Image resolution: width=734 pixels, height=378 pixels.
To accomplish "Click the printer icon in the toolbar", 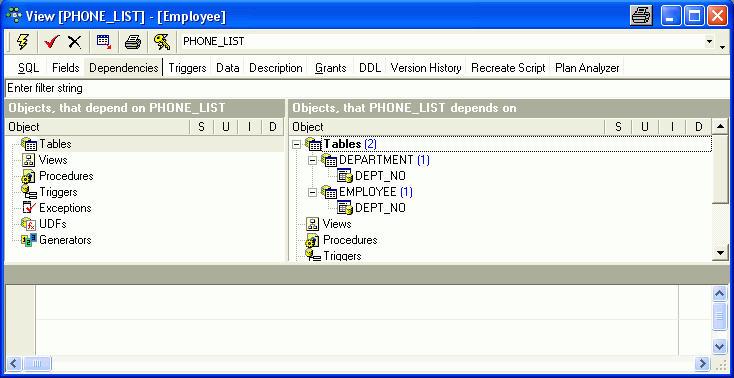I will [133, 42].
